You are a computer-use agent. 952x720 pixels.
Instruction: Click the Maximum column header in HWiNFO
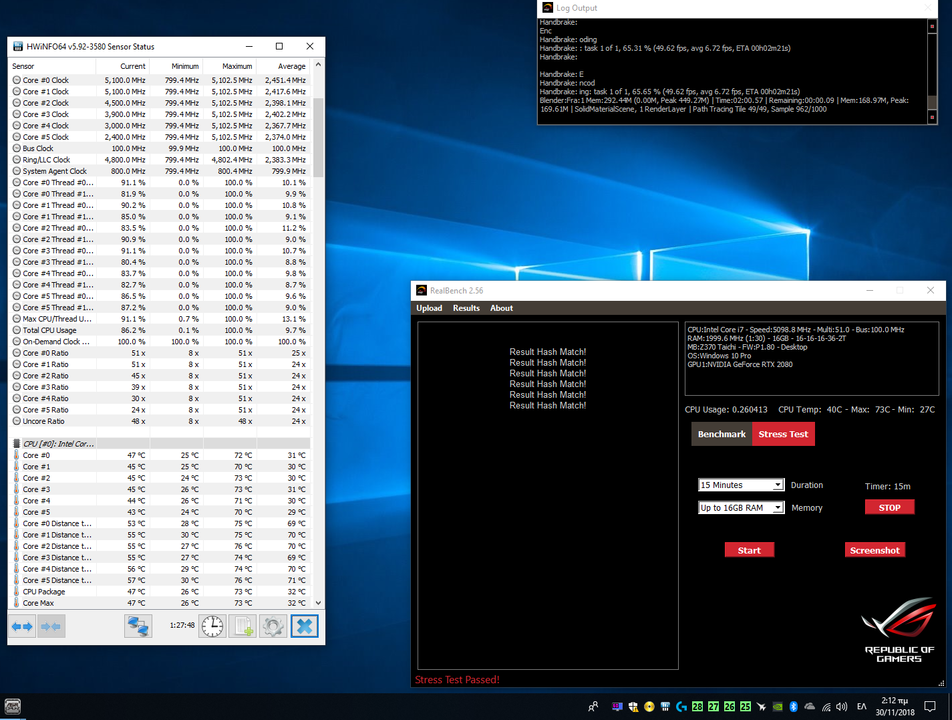pyautogui.click(x=230, y=66)
